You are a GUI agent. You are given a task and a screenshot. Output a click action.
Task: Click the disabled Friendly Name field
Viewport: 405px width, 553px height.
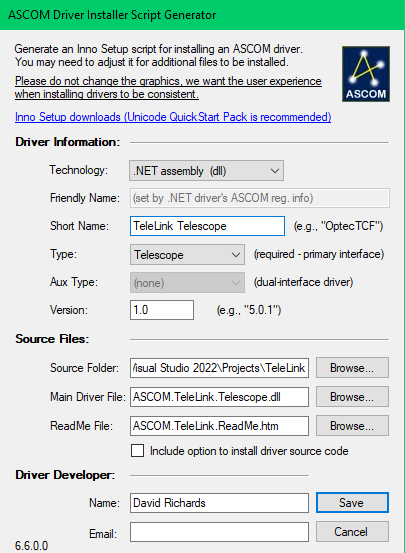(x=260, y=198)
